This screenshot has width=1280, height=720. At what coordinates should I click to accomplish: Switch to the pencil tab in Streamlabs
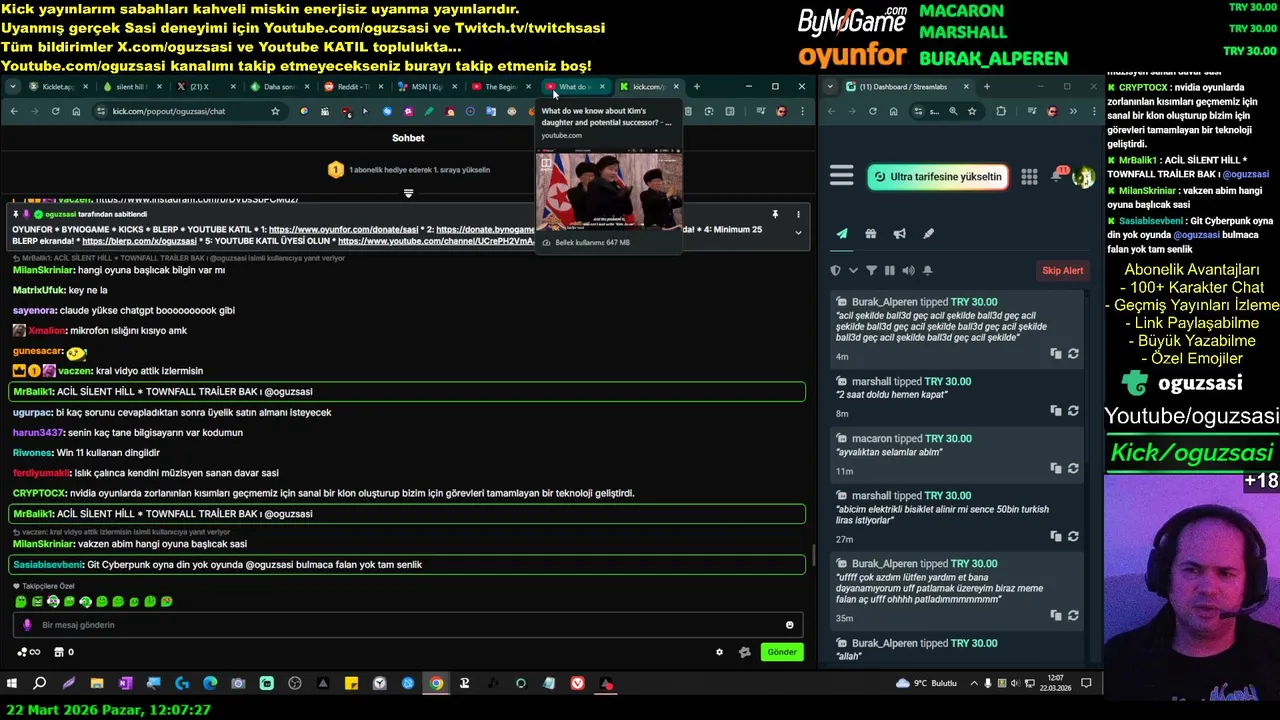[928, 234]
